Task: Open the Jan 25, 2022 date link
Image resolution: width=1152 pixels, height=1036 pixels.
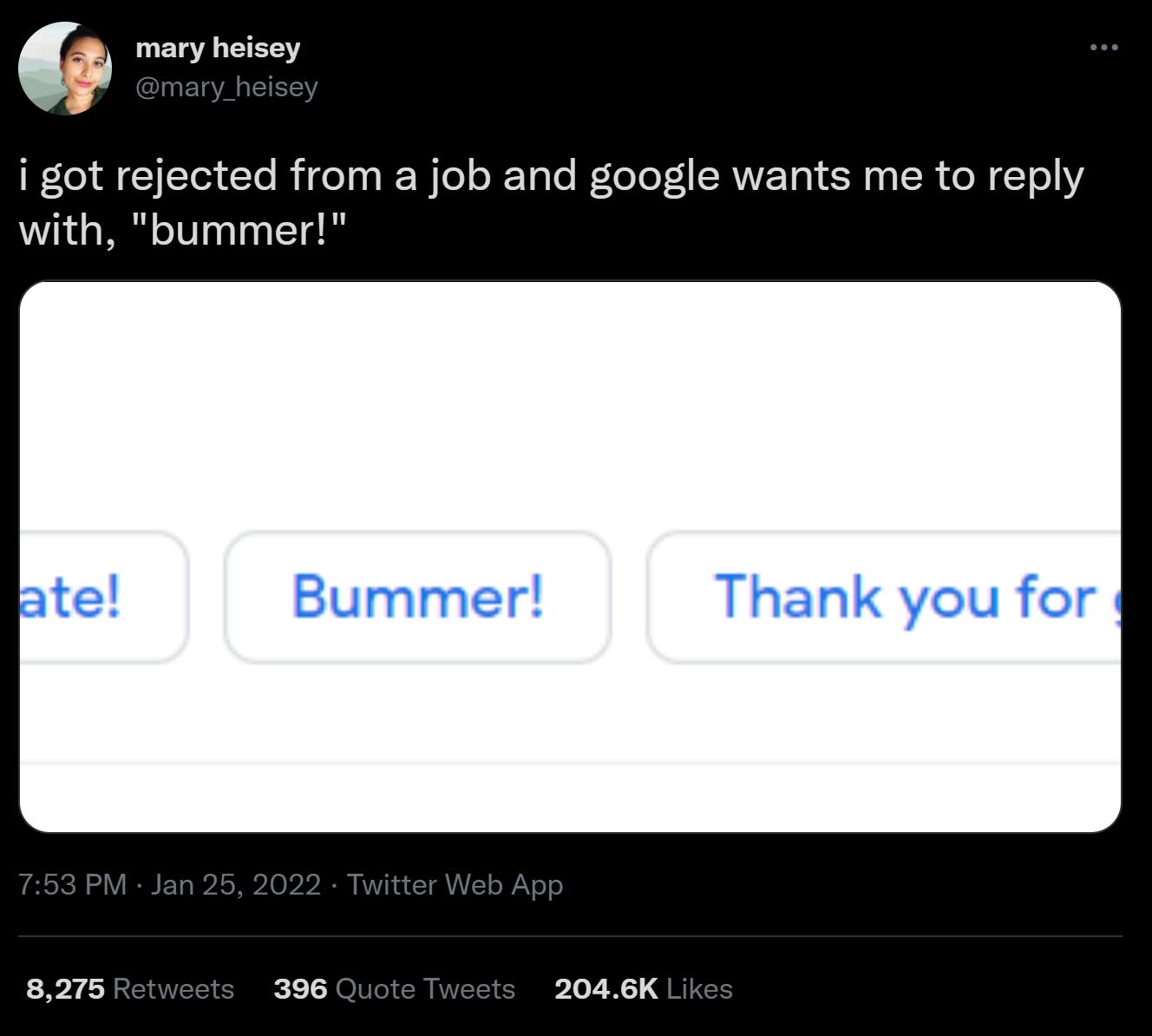Action: click(236, 884)
